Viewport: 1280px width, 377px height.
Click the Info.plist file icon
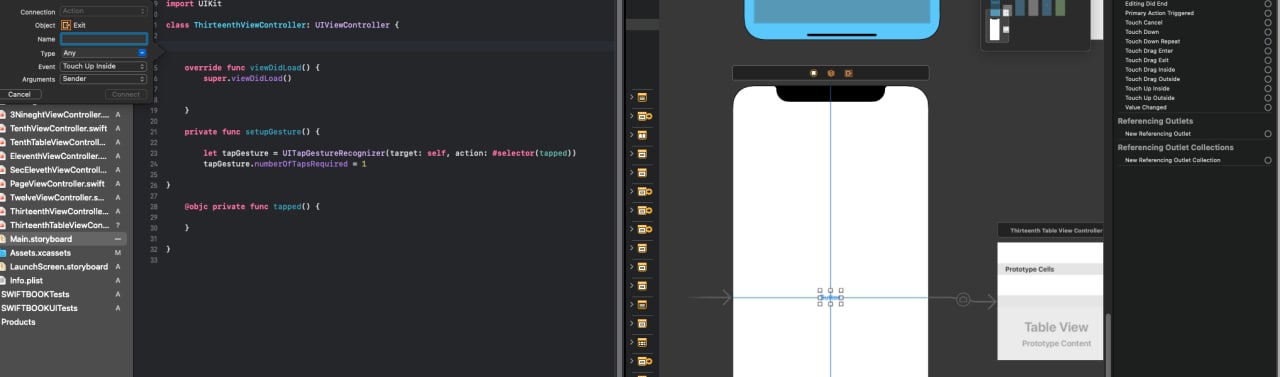tap(4, 281)
